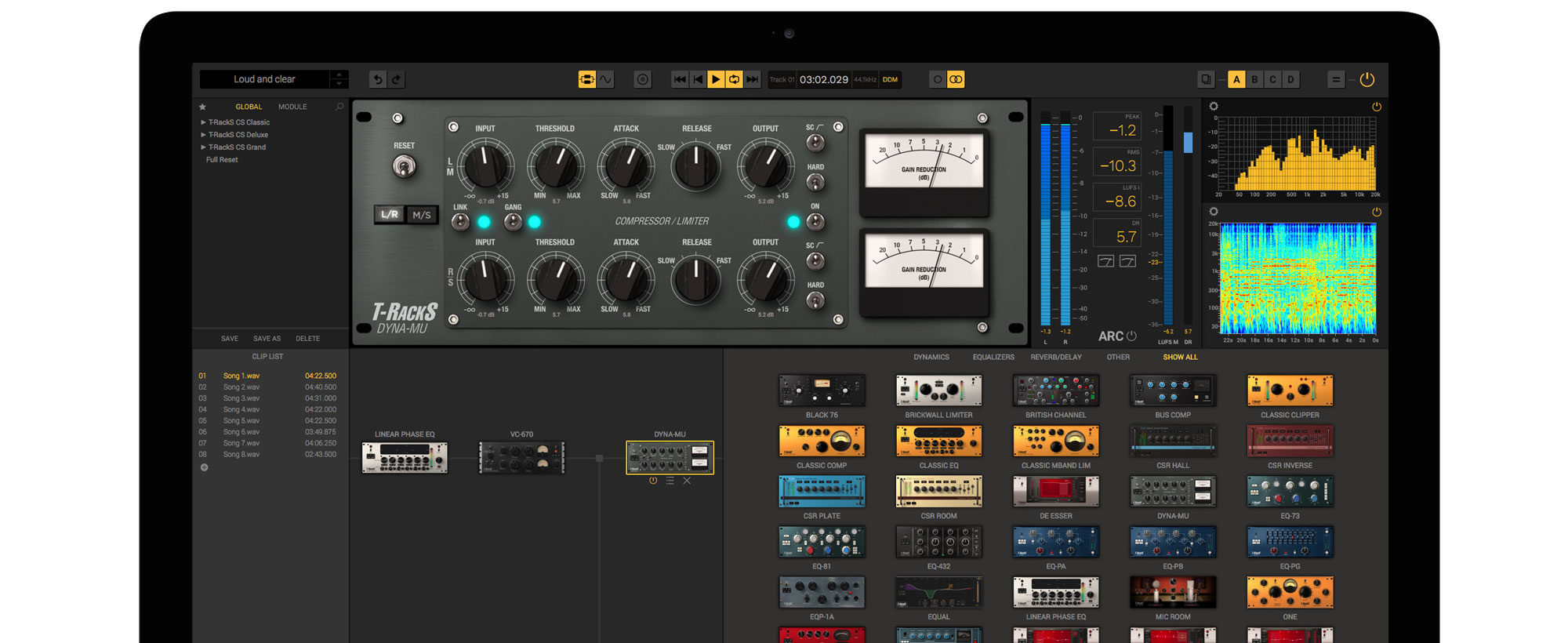Select snapshot C
Image resolution: width=1568 pixels, height=643 pixels.
coord(1272,79)
